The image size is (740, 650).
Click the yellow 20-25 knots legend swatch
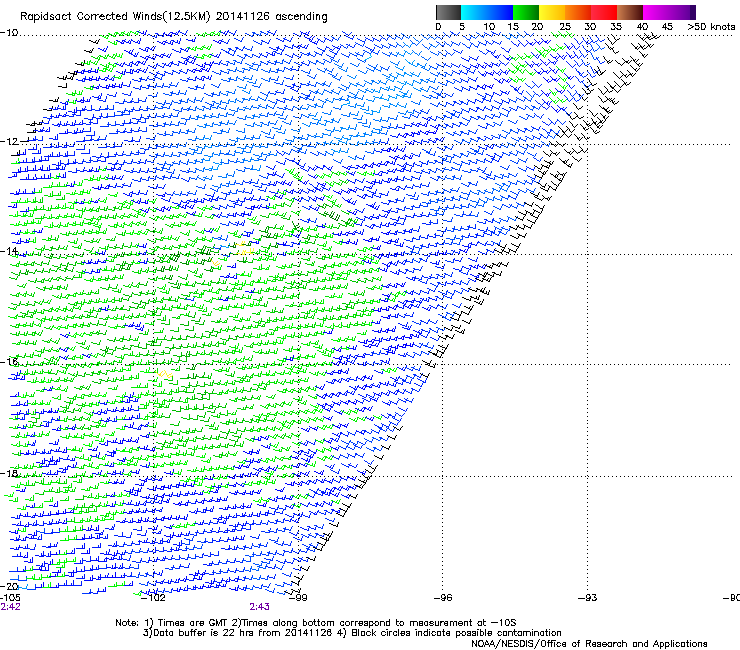[552, 12]
